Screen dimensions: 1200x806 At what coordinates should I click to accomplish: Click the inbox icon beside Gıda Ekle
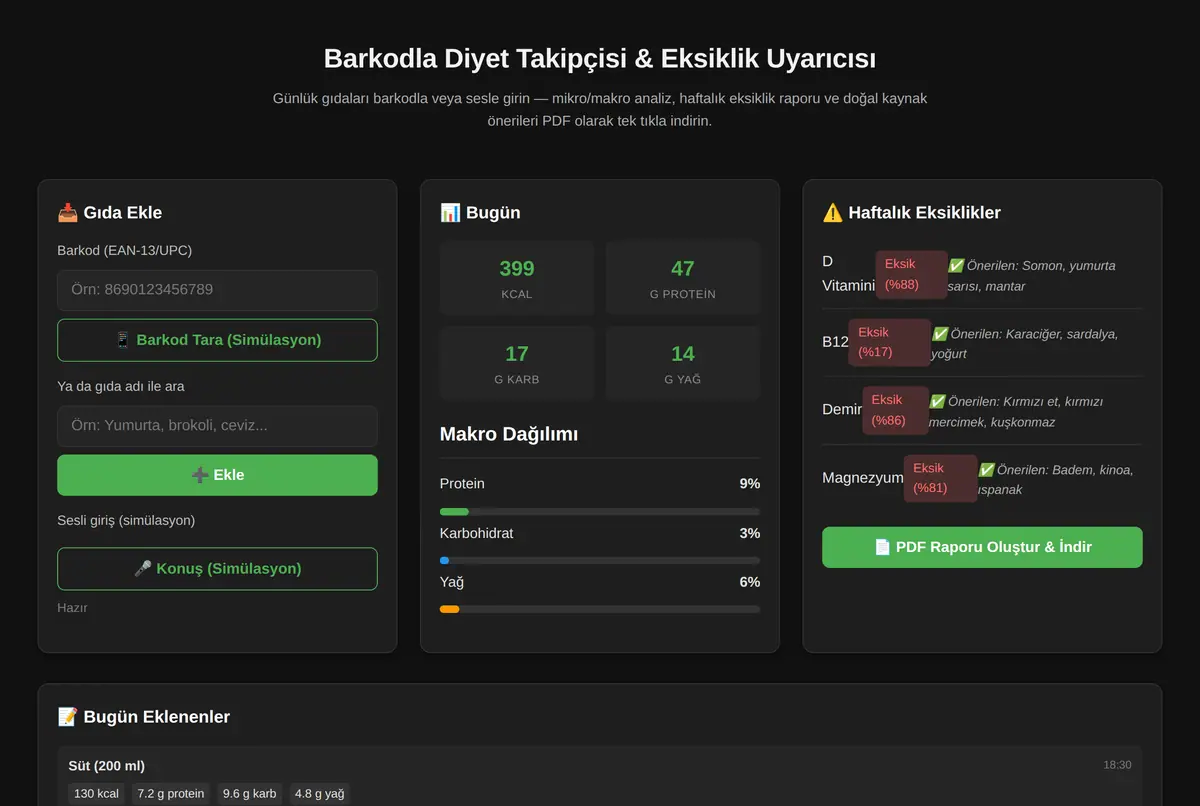click(67, 212)
